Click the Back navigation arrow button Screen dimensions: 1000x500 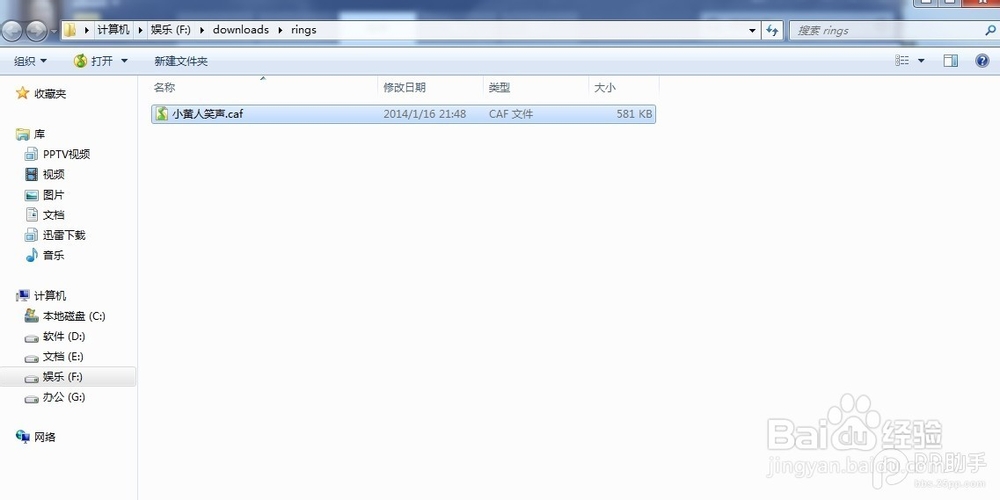13,30
